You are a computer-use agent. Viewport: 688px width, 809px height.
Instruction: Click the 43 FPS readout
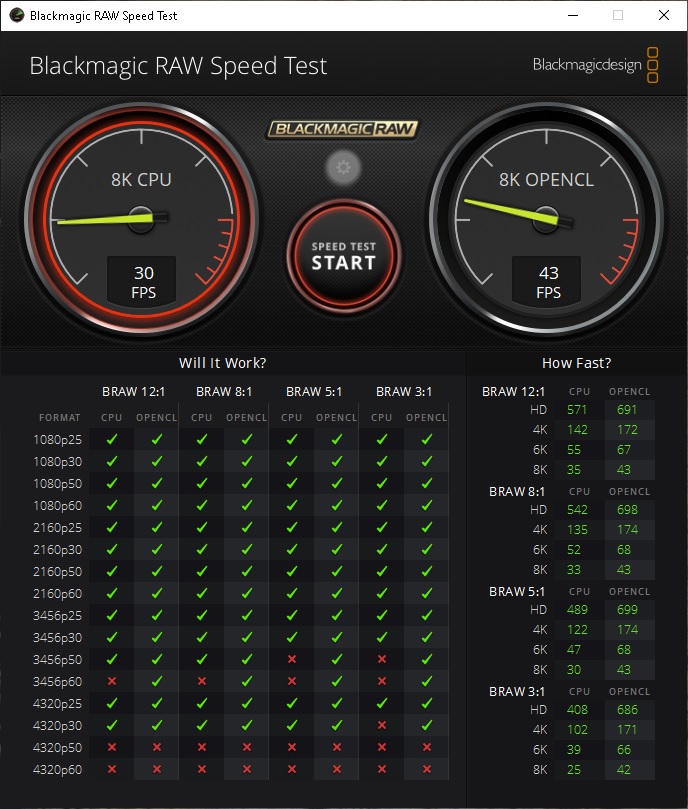pos(548,282)
